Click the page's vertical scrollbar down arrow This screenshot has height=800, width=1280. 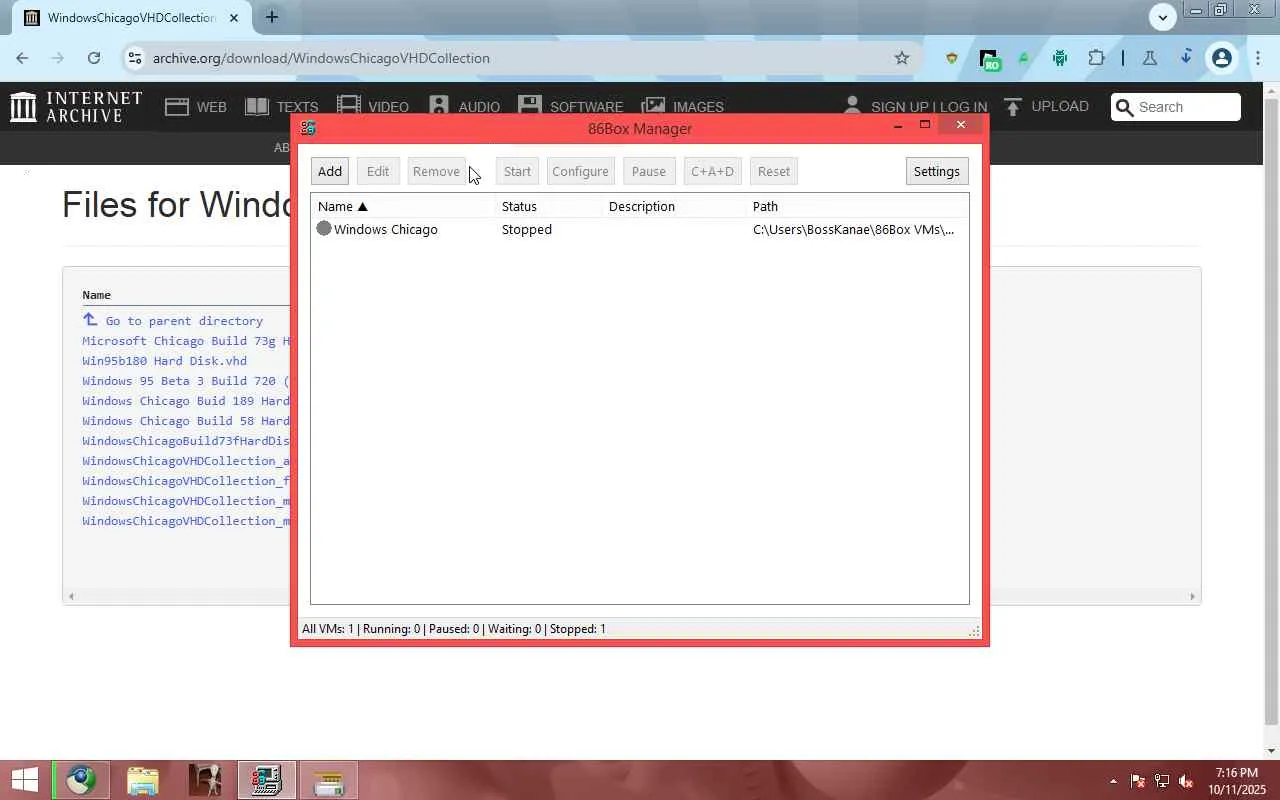click(1272, 751)
